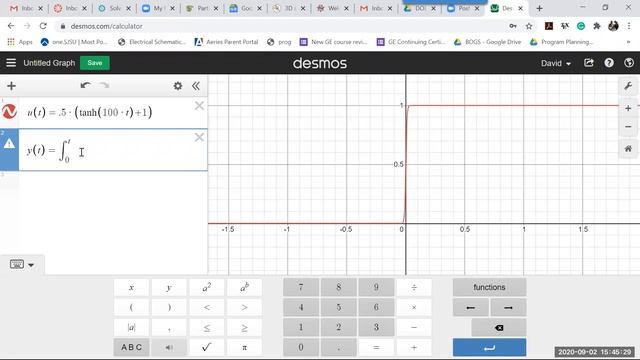
Task: Click the greater-than key
Action: click(244, 307)
